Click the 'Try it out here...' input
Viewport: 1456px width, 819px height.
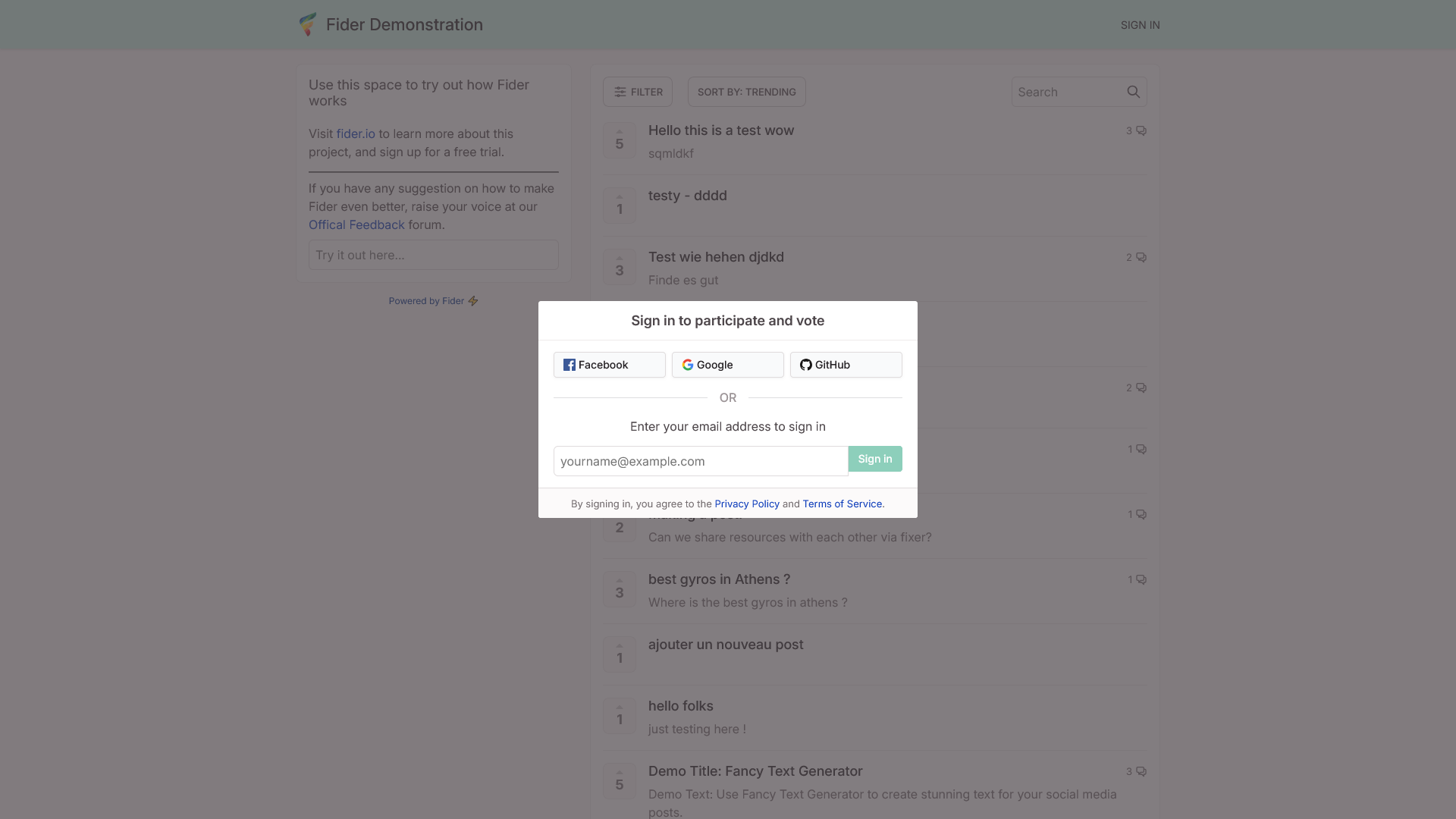pos(433,255)
